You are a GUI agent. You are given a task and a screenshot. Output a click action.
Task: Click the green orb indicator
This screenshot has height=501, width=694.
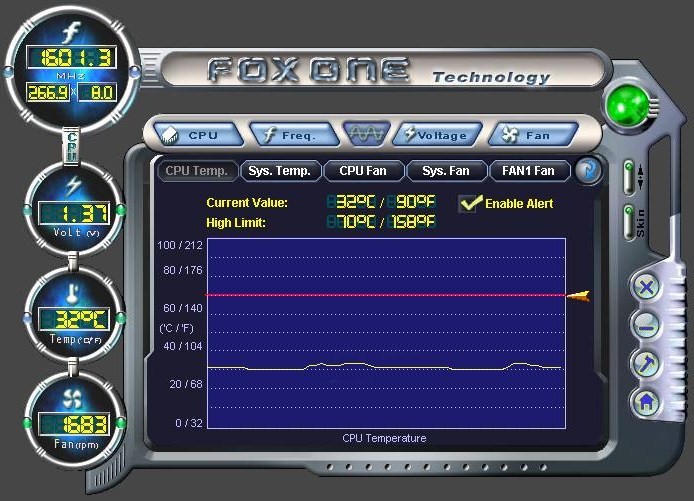pyautogui.click(x=628, y=105)
